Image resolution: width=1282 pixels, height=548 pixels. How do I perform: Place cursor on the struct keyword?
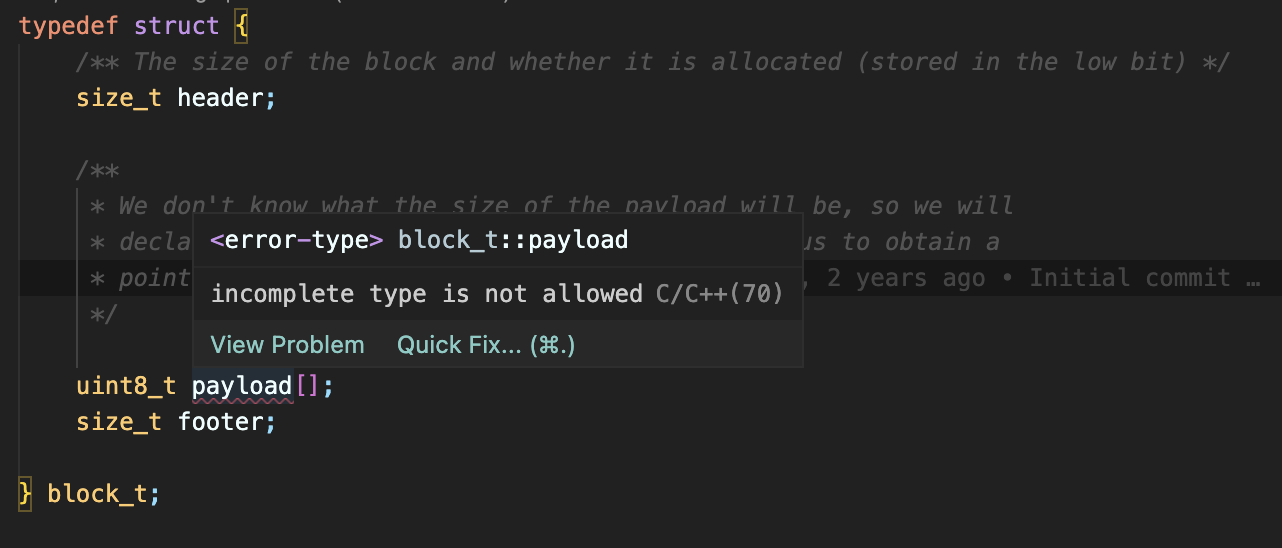pos(176,26)
